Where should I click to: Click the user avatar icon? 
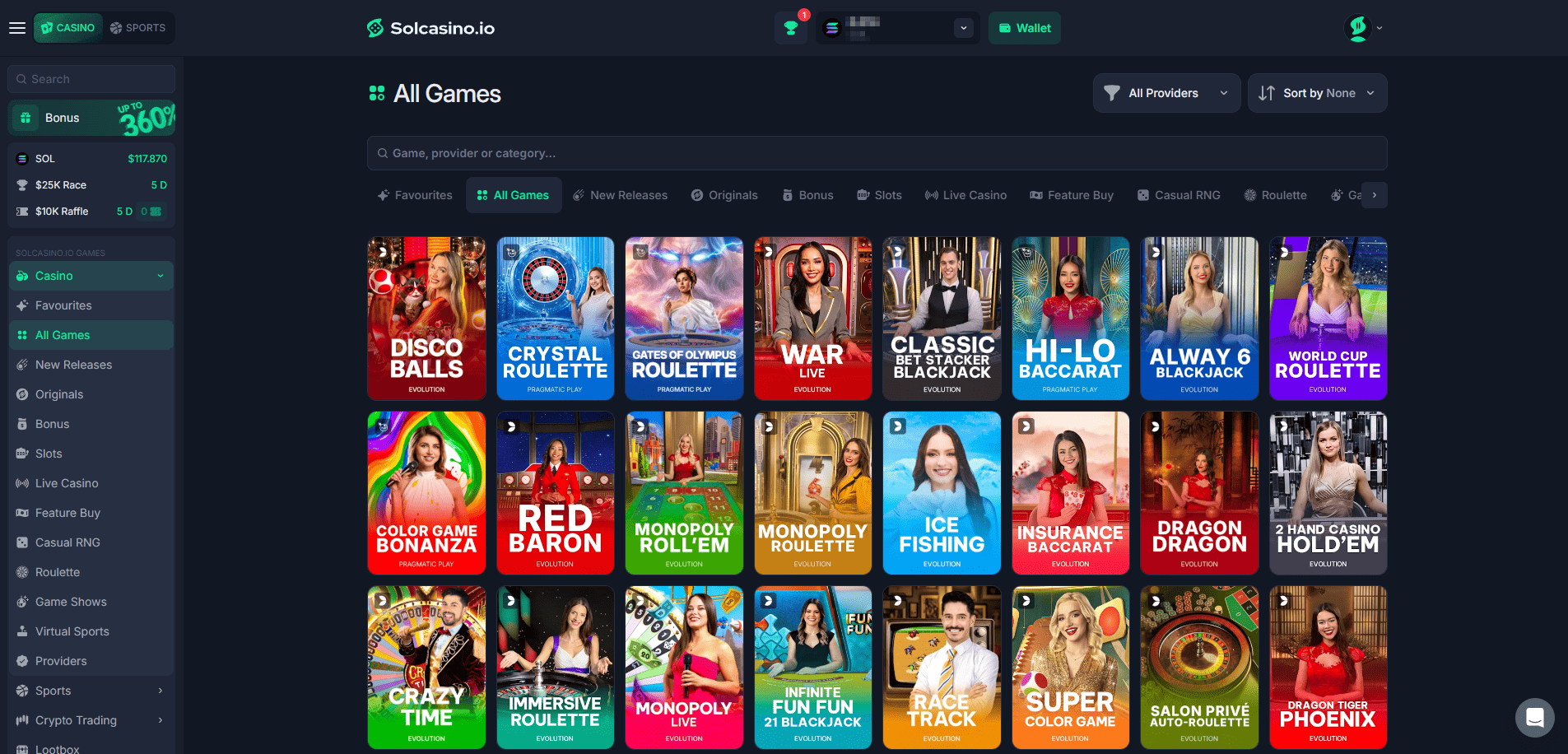pyautogui.click(x=1358, y=28)
